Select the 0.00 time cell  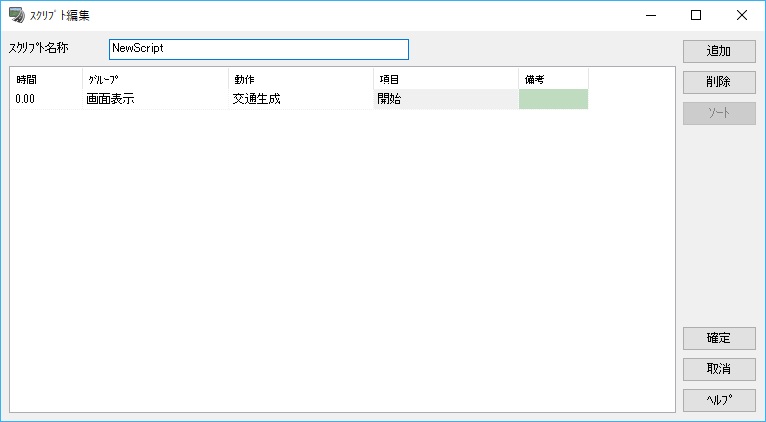(x=46, y=99)
